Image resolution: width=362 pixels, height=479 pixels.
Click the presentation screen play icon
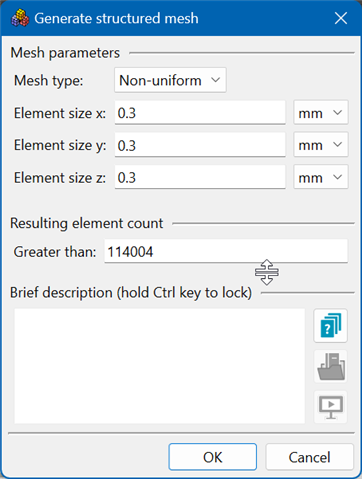[x=330, y=407]
